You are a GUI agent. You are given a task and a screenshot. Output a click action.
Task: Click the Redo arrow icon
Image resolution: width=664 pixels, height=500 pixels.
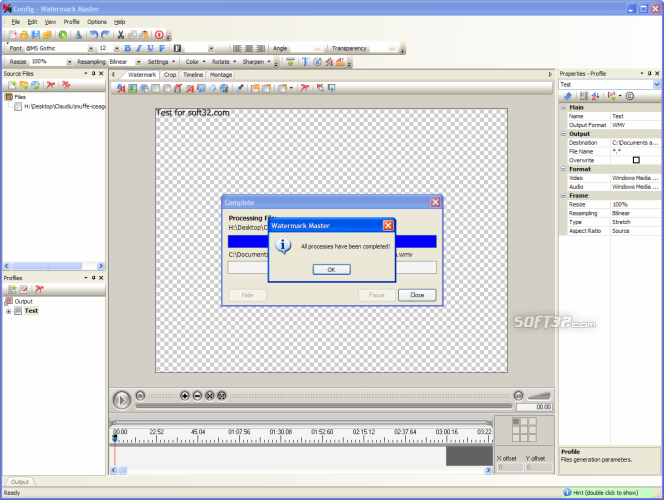click(105, 35)
